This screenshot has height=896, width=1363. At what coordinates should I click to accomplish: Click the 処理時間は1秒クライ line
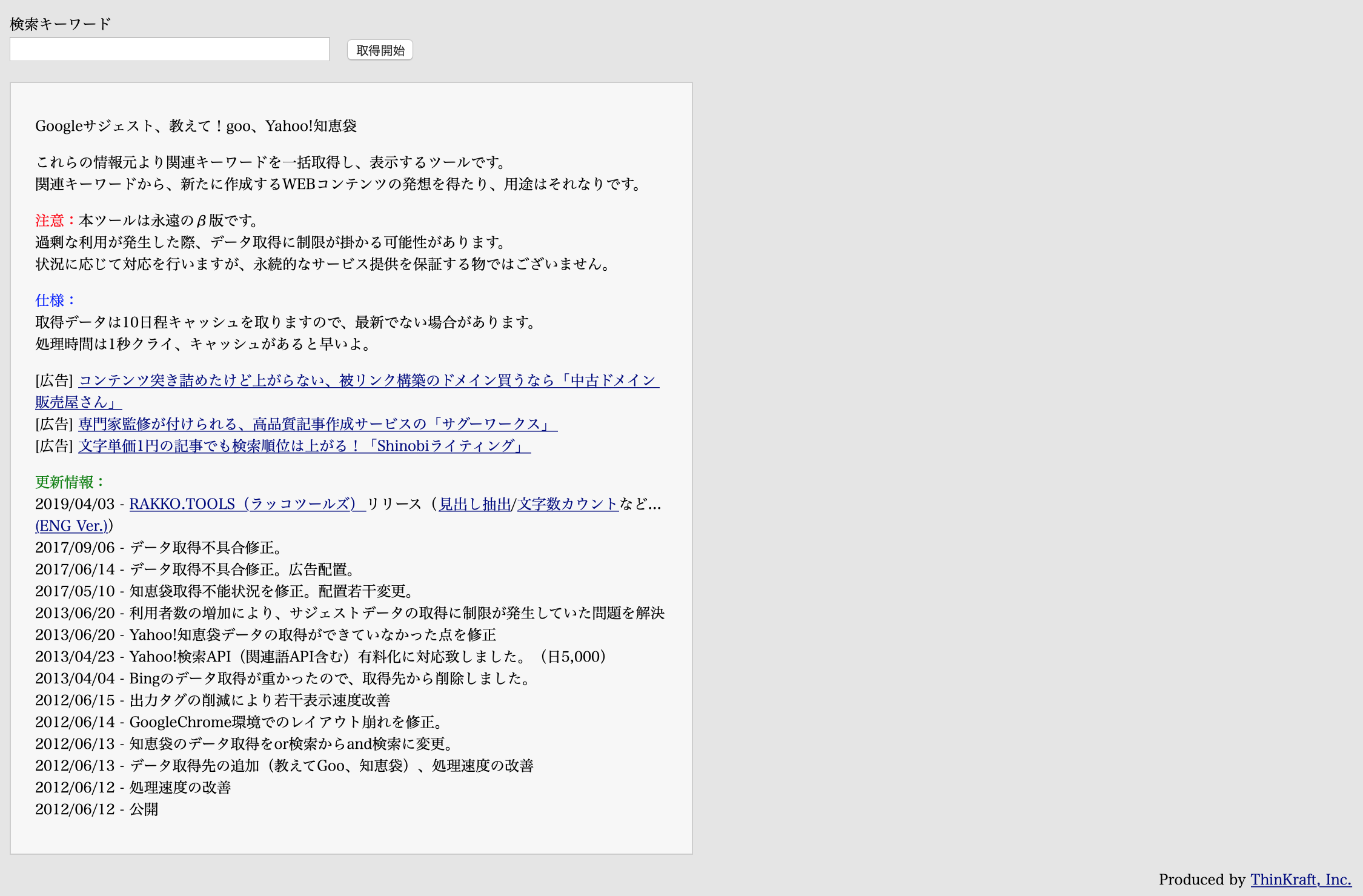pyautogui.click(x=204, y=344)
